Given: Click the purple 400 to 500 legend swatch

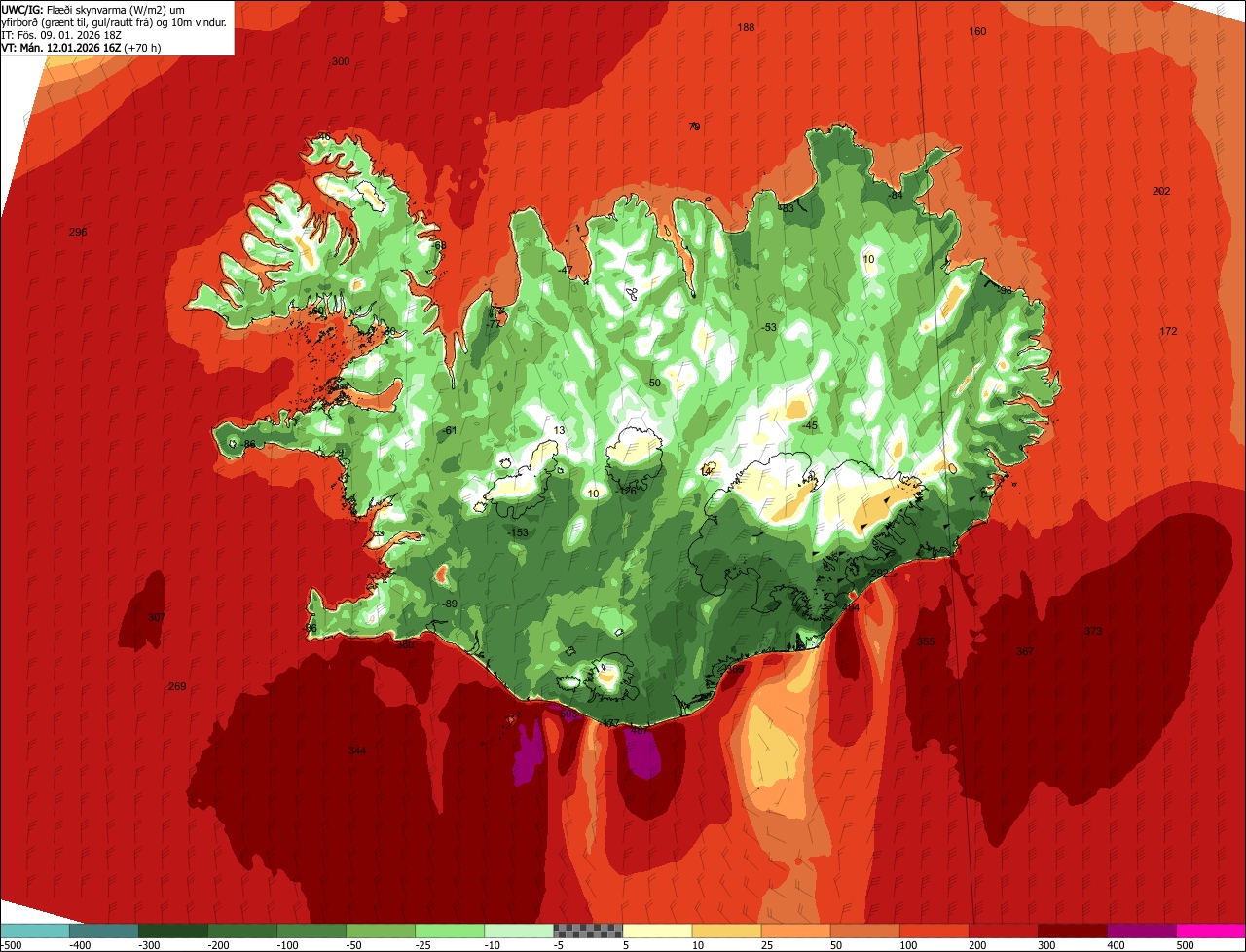Looking at the screenshot, I should [1140, 931].
